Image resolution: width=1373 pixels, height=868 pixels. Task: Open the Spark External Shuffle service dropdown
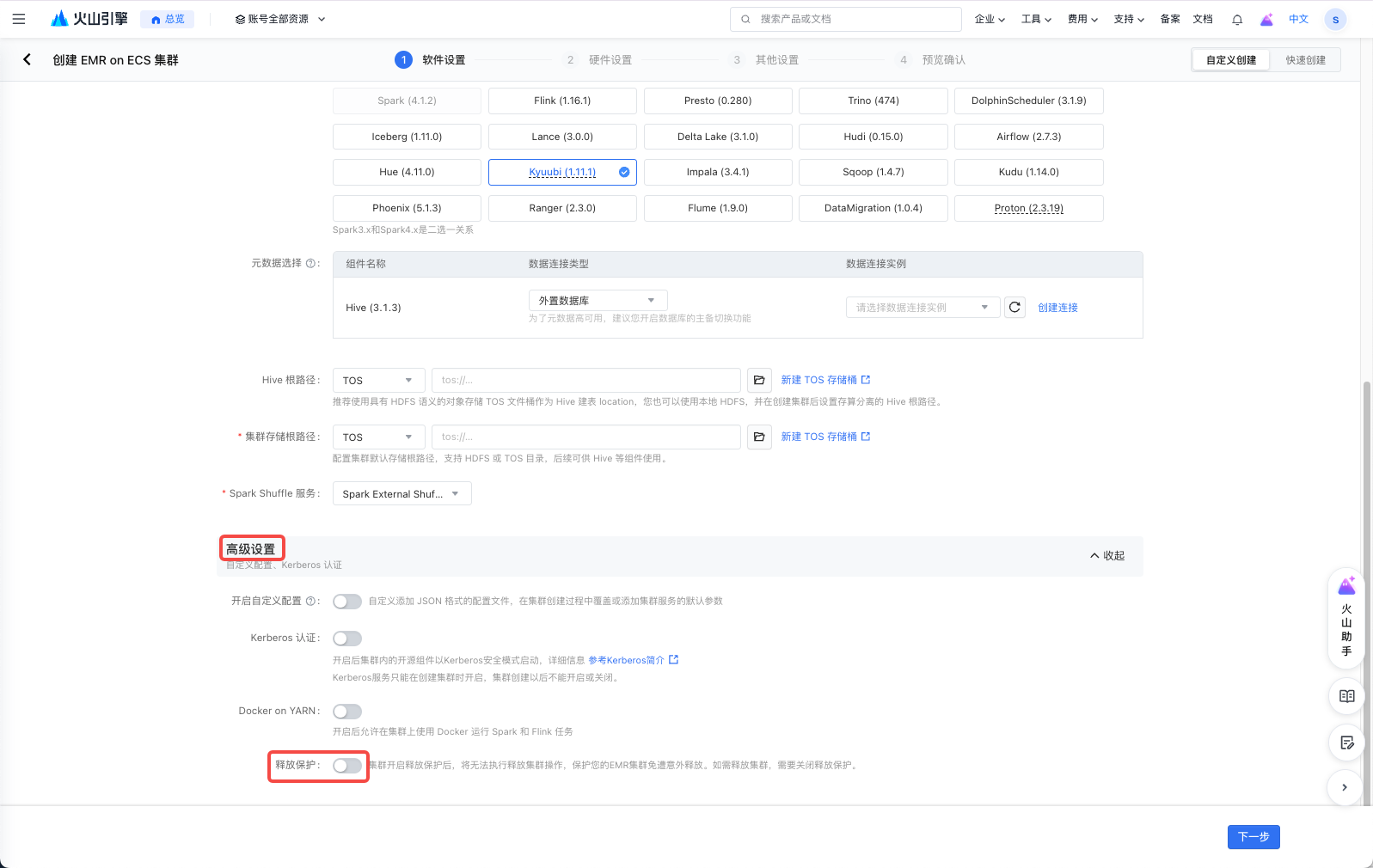coord(401,493)
